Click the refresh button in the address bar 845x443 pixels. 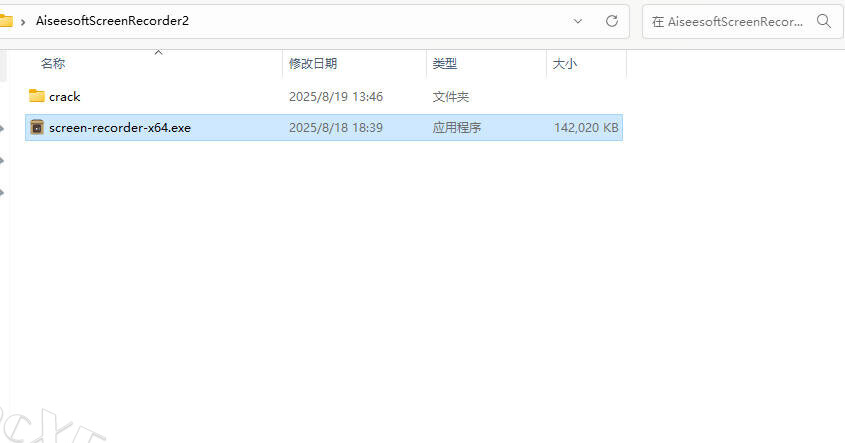611,21
